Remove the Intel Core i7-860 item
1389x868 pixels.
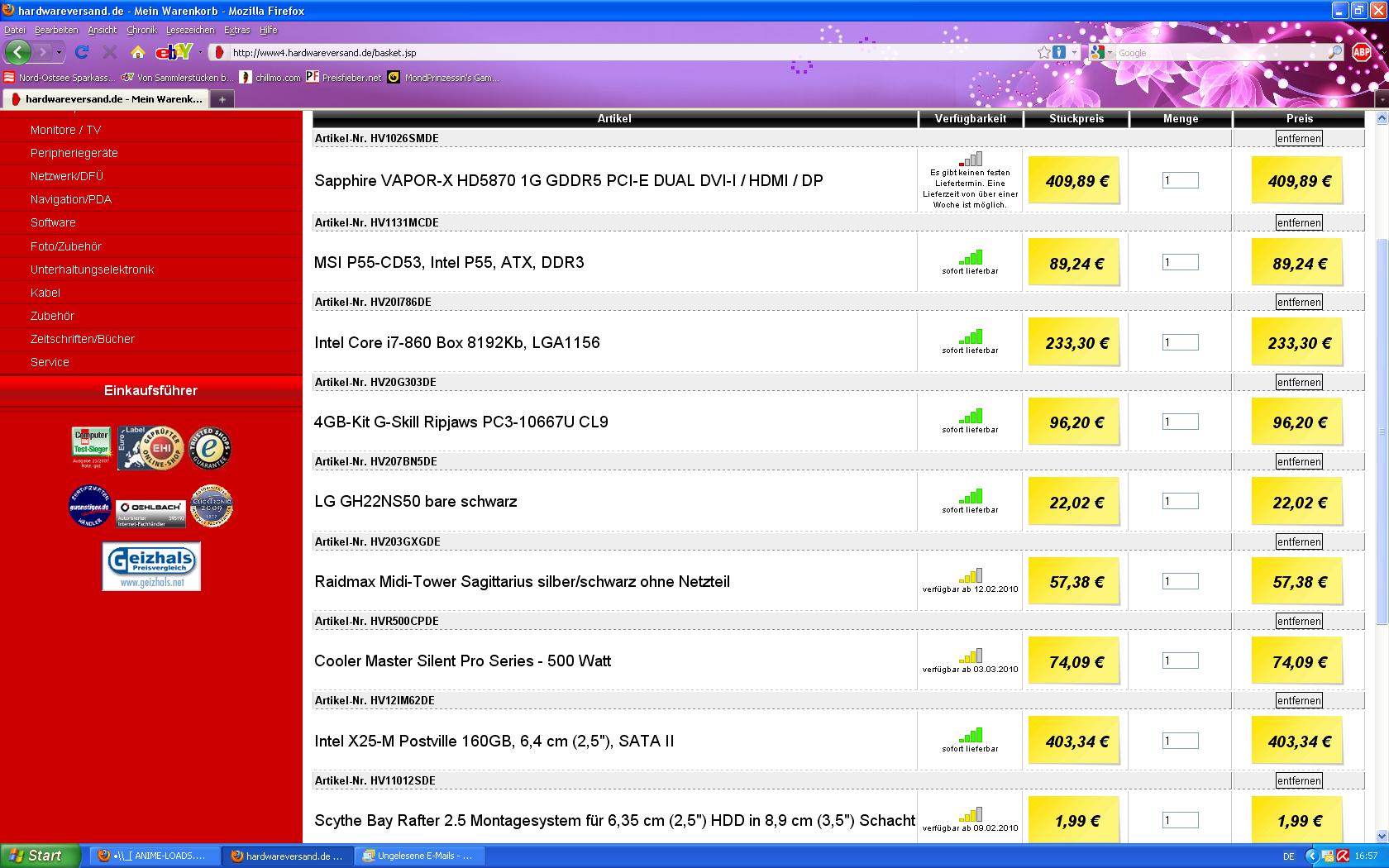[1299, 302]
